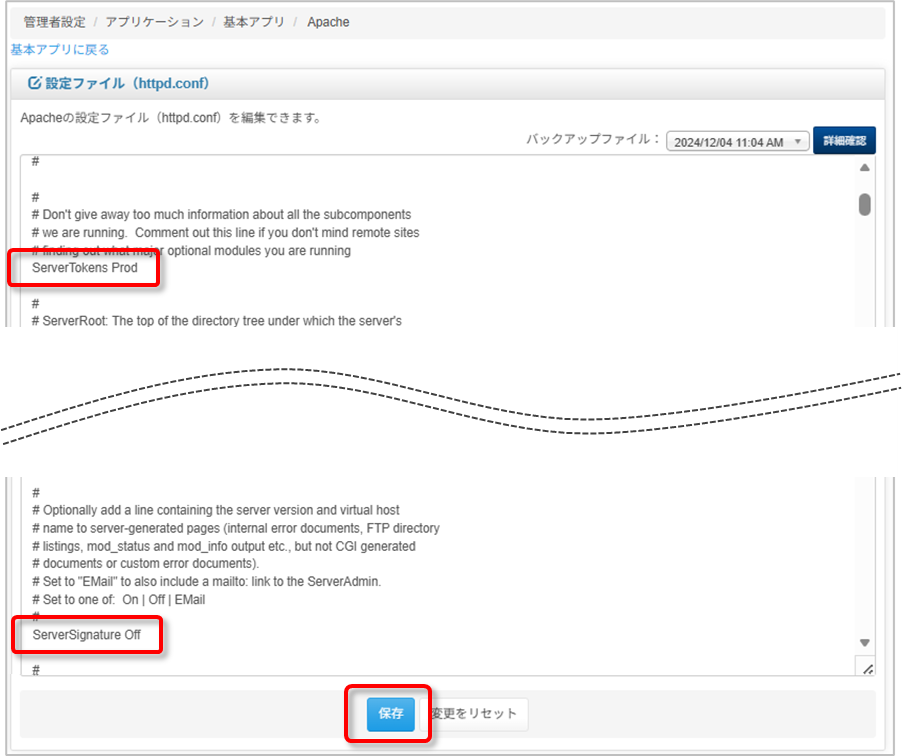Select the Apache breadcrumb entry

click(x=328, y=20)
